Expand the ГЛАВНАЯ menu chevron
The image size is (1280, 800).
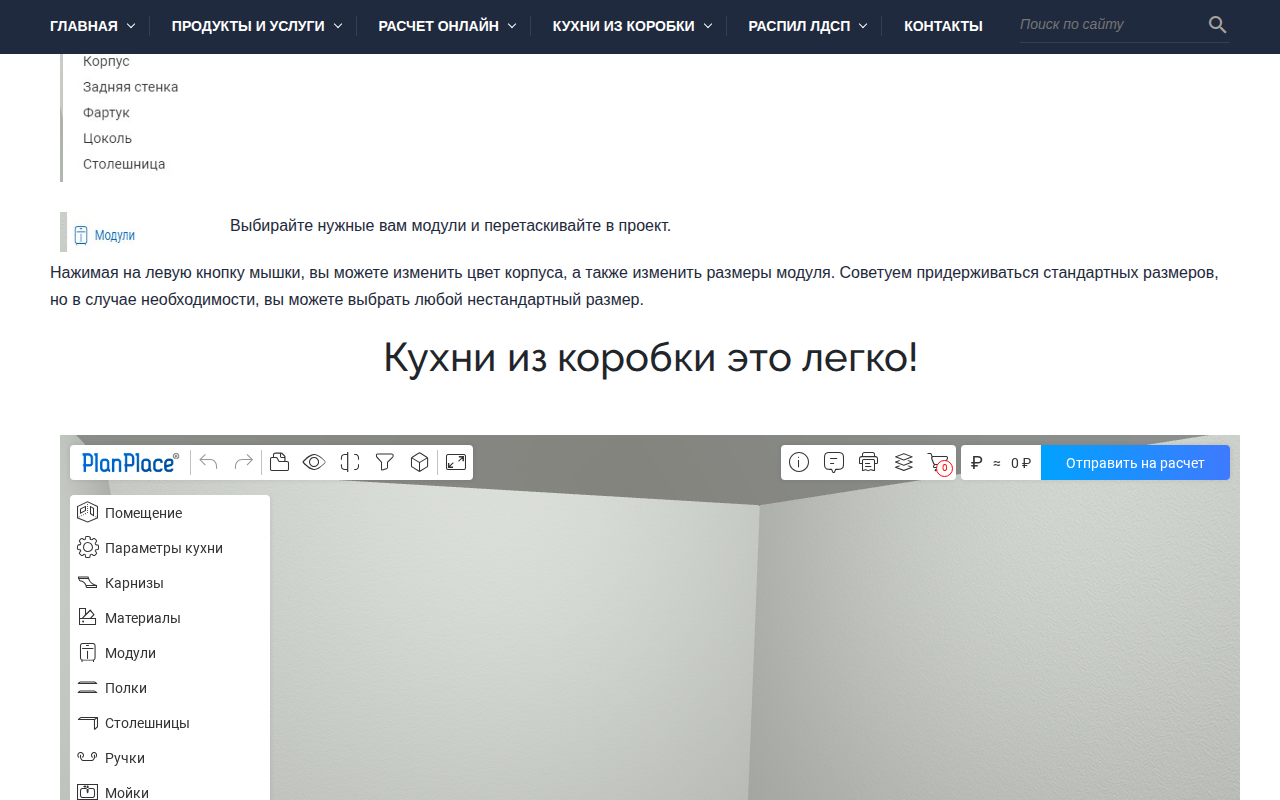131,26
